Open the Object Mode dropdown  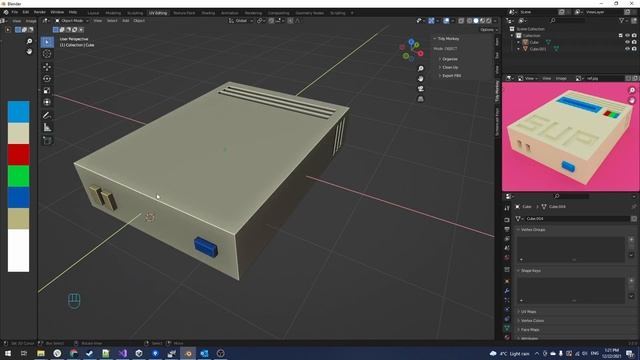[72, 20]
